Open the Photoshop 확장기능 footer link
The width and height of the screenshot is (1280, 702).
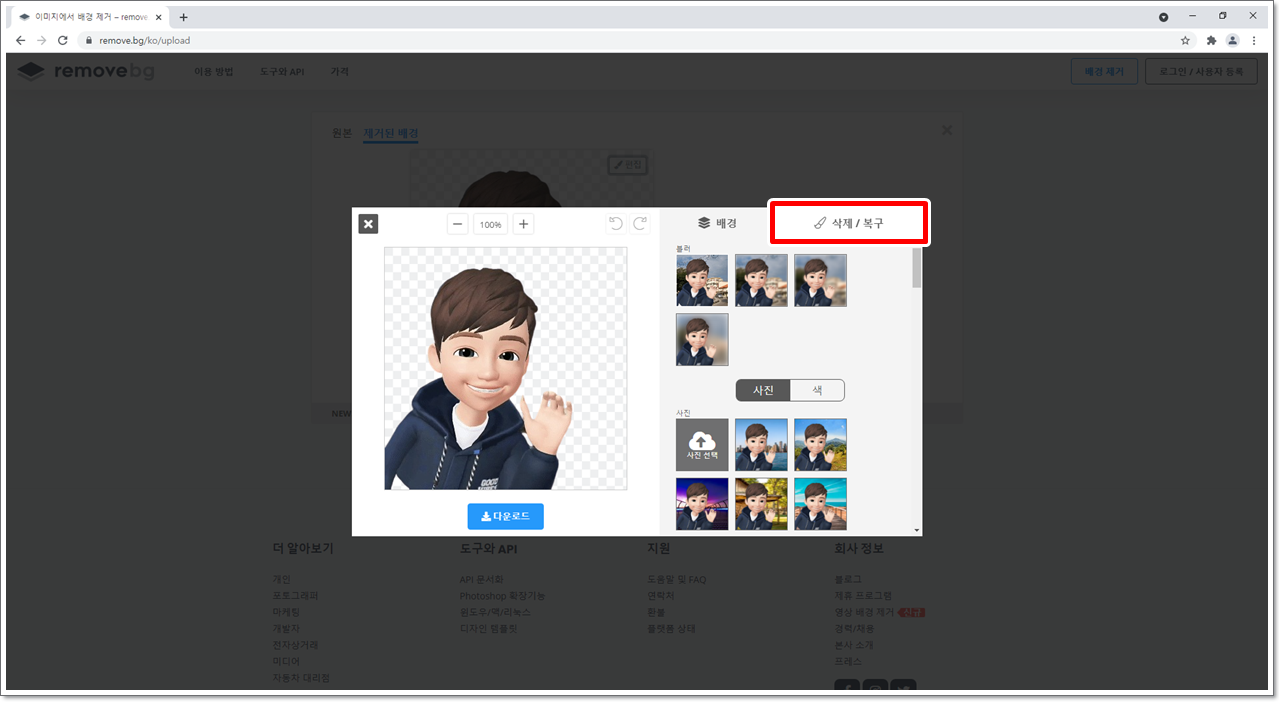502,595
